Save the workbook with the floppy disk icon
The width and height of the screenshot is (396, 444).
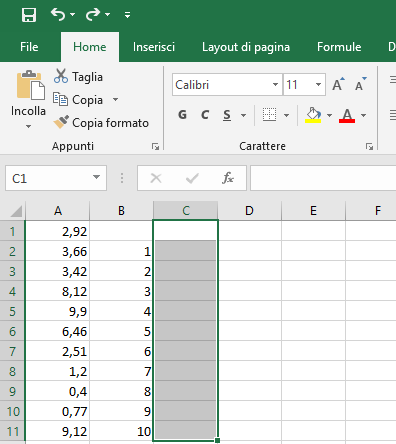(x=29, y=15)
